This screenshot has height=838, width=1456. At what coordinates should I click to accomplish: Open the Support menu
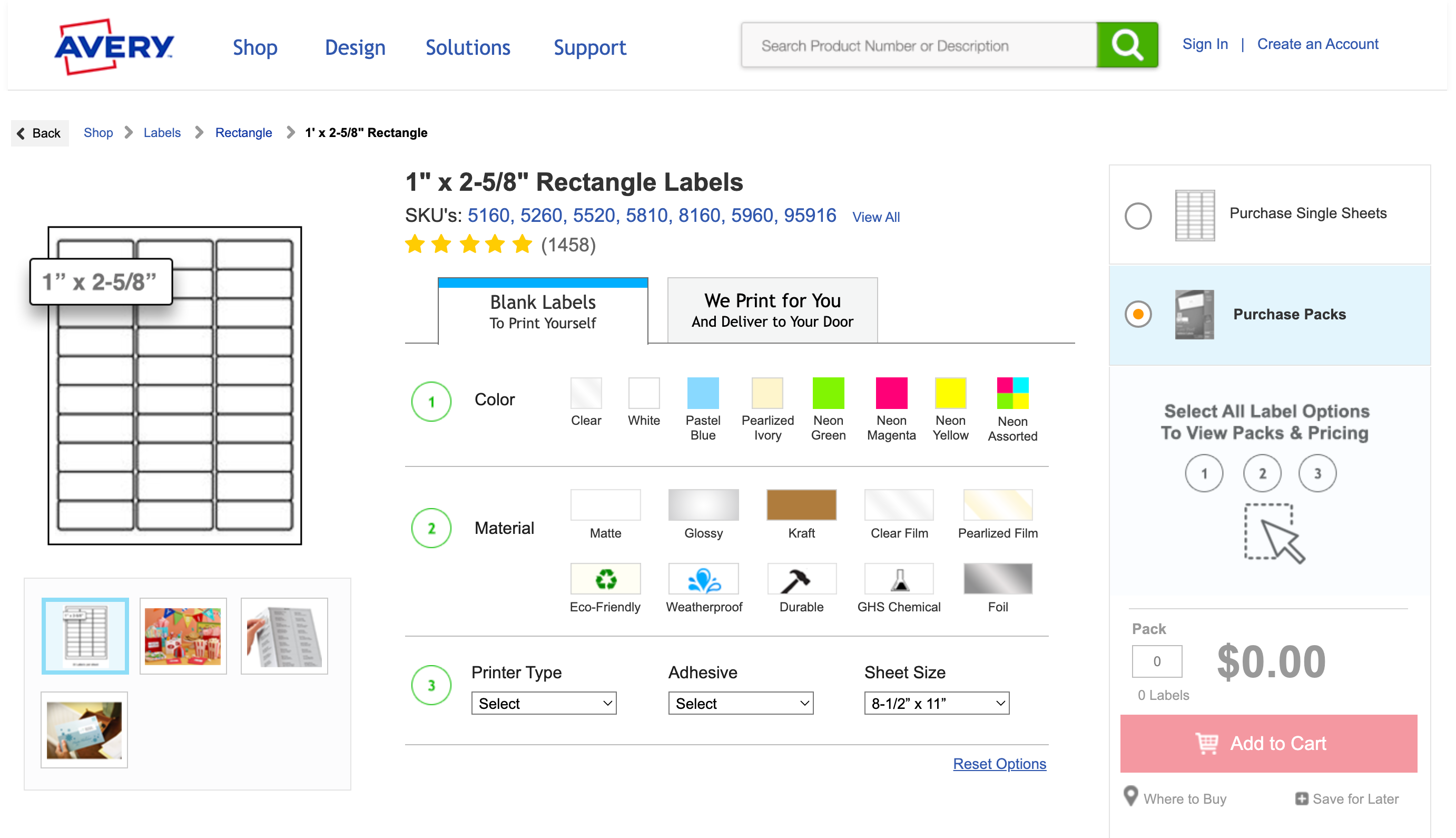click(589, 47)
